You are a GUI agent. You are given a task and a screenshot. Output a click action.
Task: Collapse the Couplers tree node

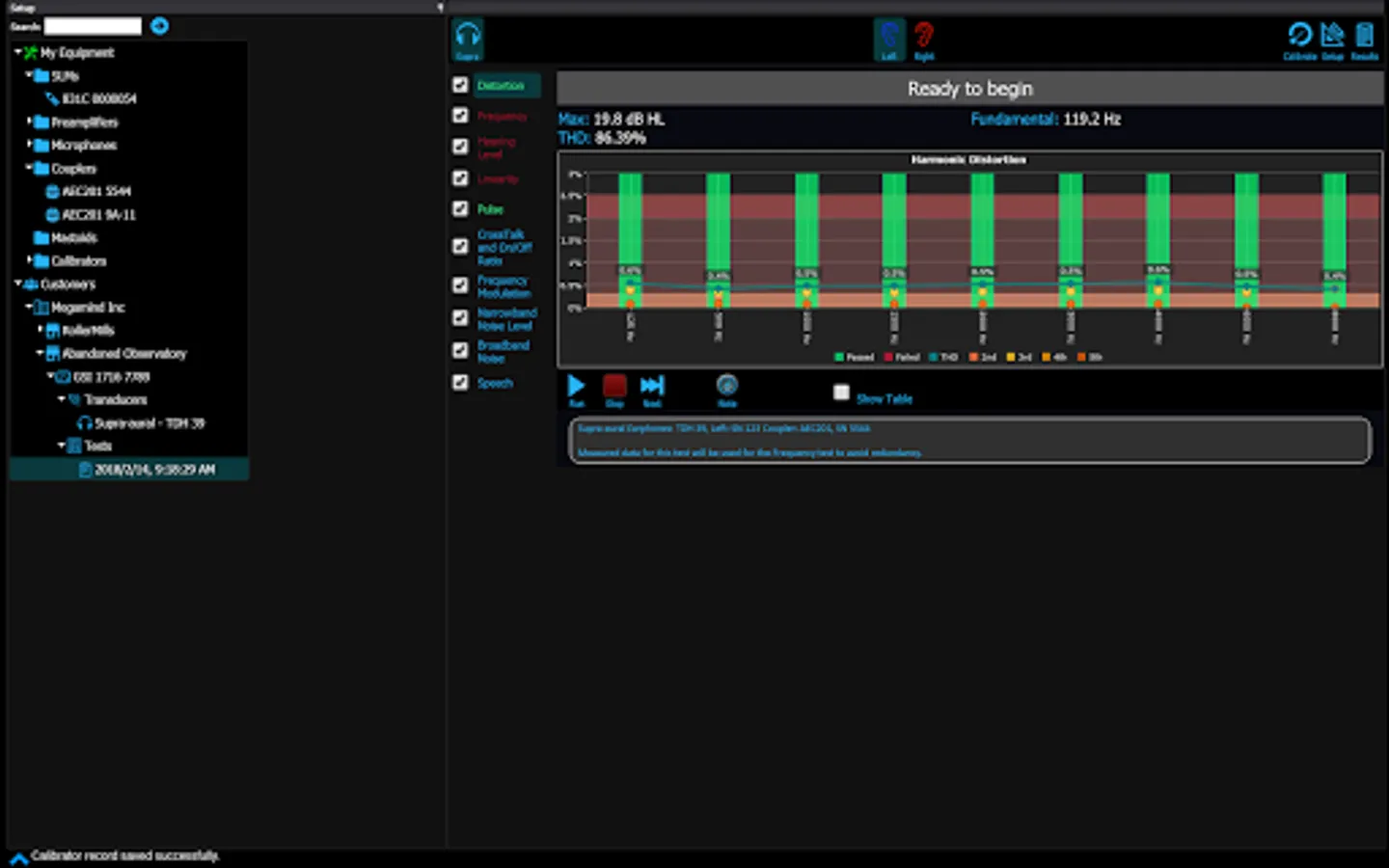click(29, 168)
